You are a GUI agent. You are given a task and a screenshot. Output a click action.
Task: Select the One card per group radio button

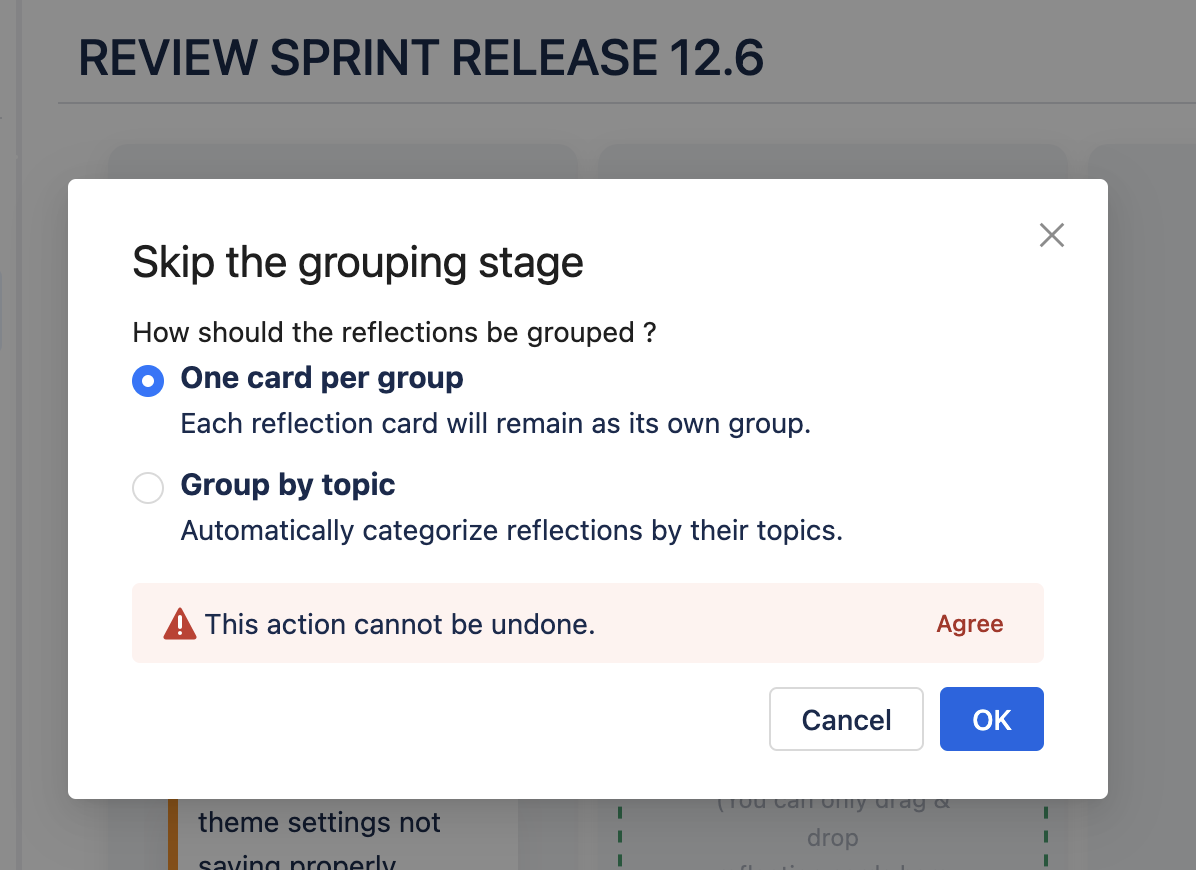tap(148, 381)
